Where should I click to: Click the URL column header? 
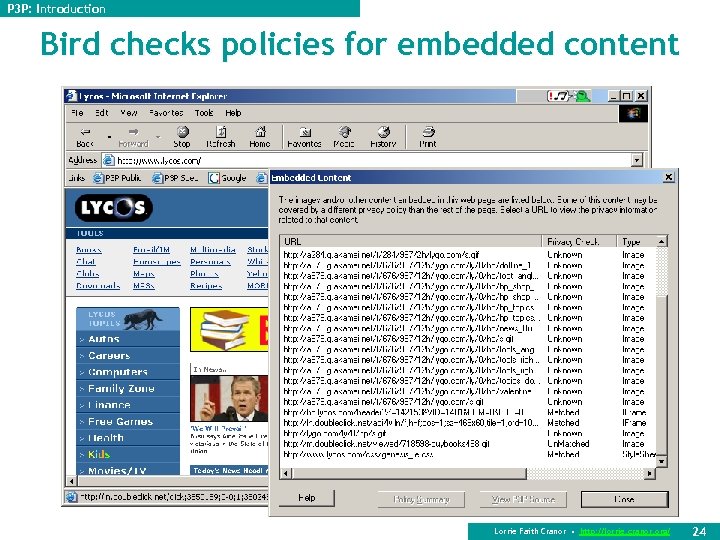point(411,242)
